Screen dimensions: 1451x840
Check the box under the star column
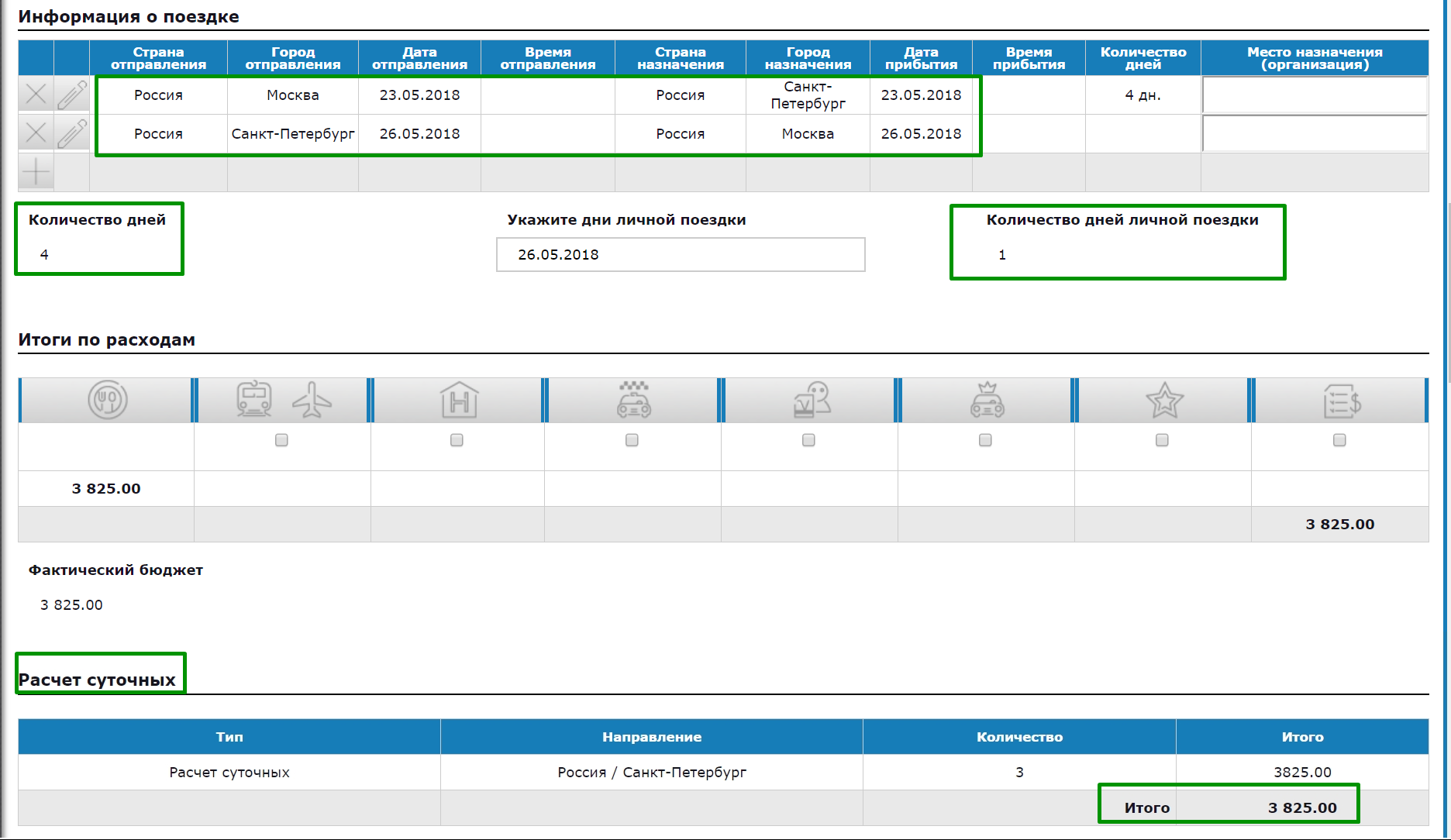(1162, 440)
